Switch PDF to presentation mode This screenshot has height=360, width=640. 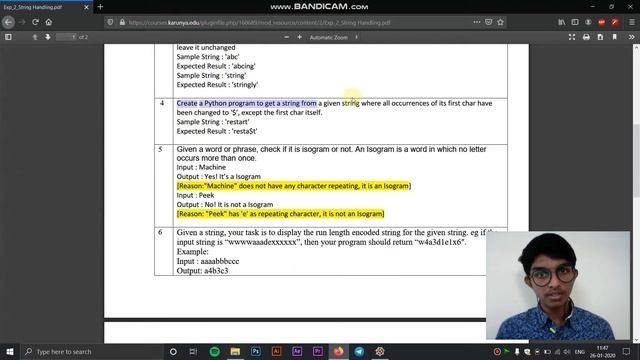(572, 37)
